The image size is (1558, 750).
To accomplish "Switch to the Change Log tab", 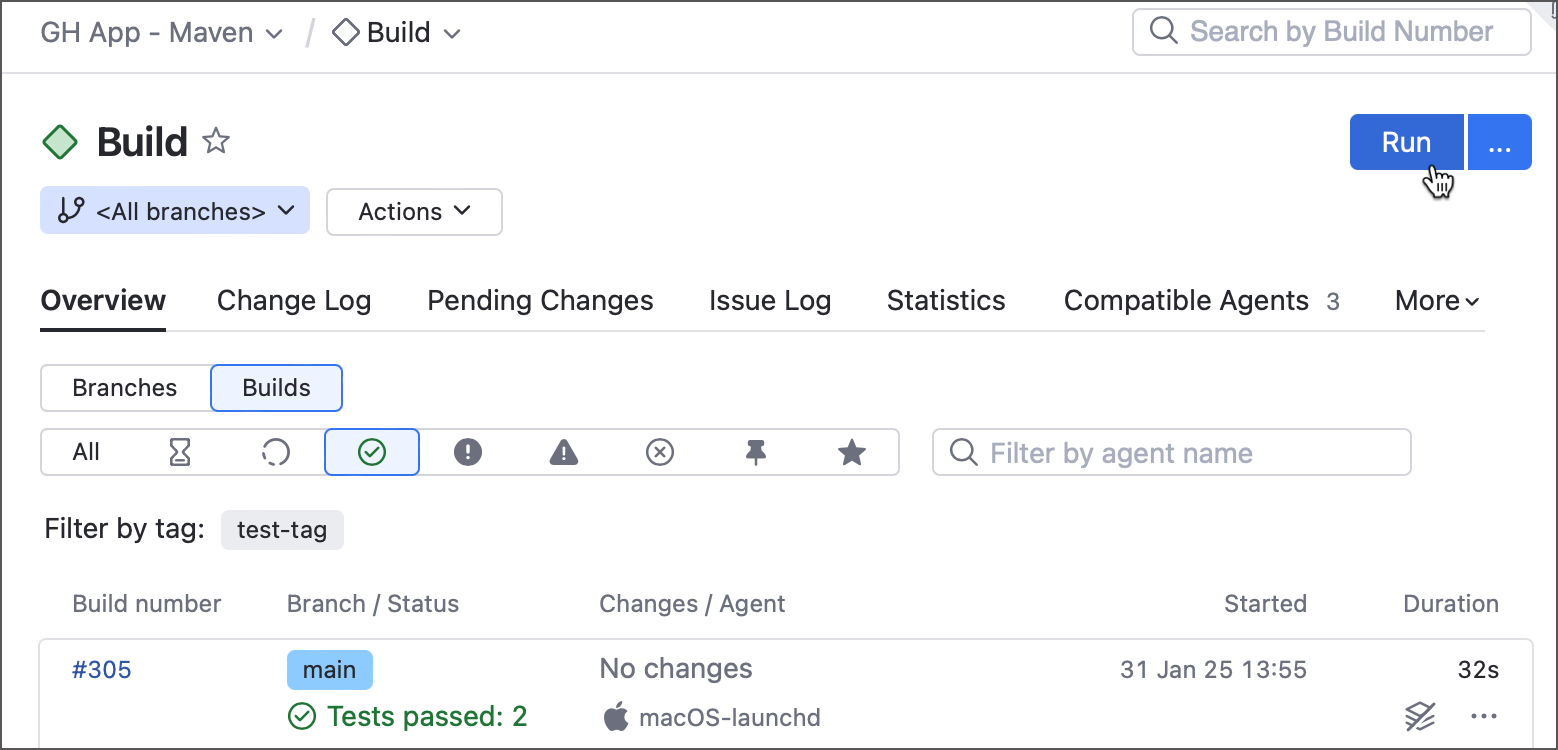I will pyautogui.click(x=294, y=301).
